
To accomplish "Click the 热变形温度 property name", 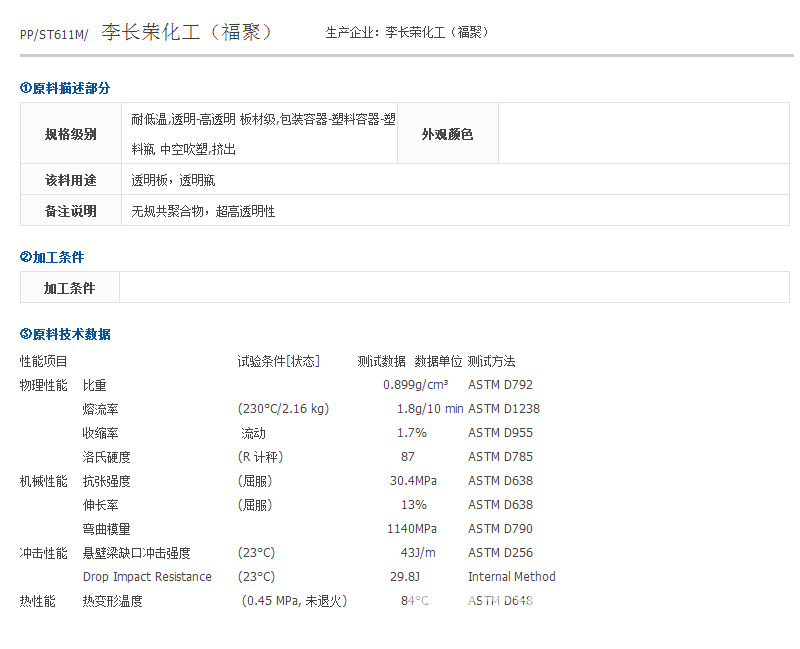I will coord(113,601).
